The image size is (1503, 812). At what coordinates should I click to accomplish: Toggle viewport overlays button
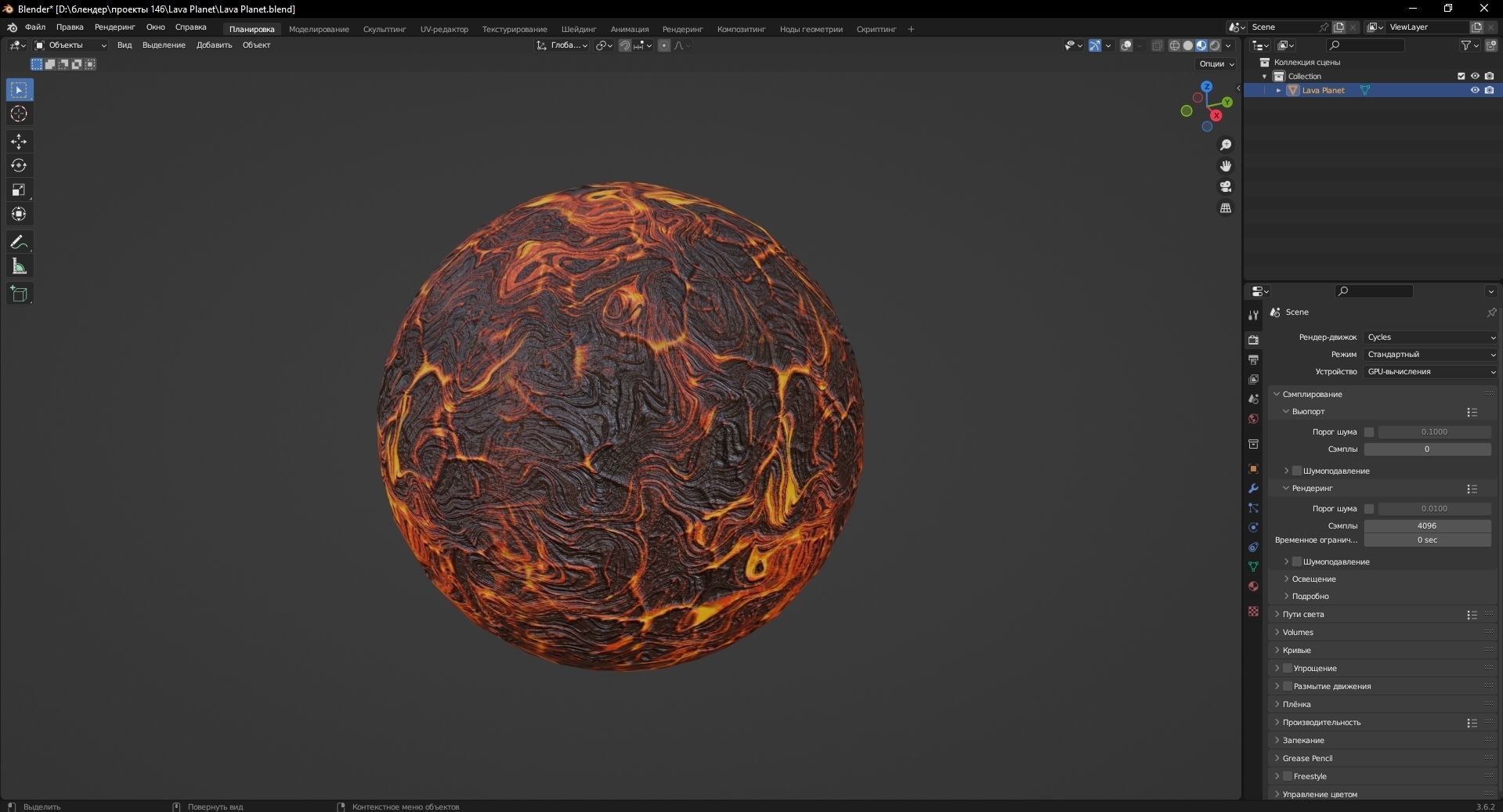[1126, 45]
